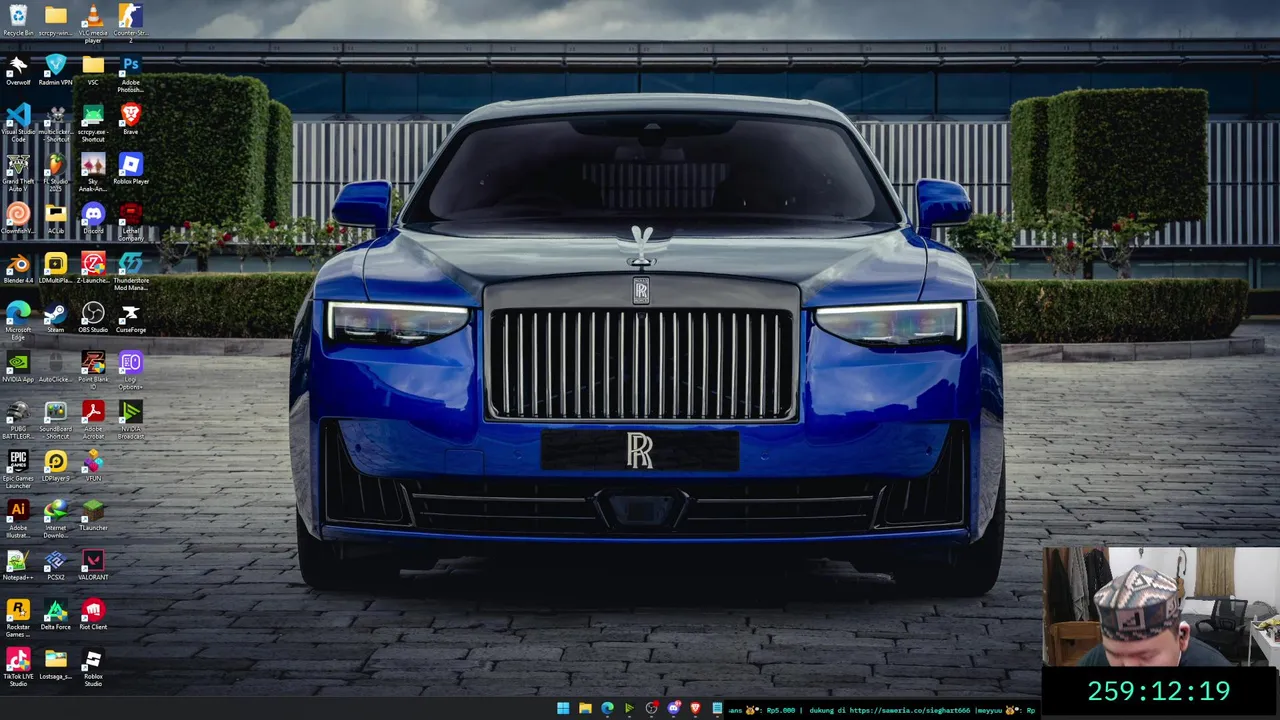
Task: Open File Explorer from the taskbar
Action: click(585, 709)
